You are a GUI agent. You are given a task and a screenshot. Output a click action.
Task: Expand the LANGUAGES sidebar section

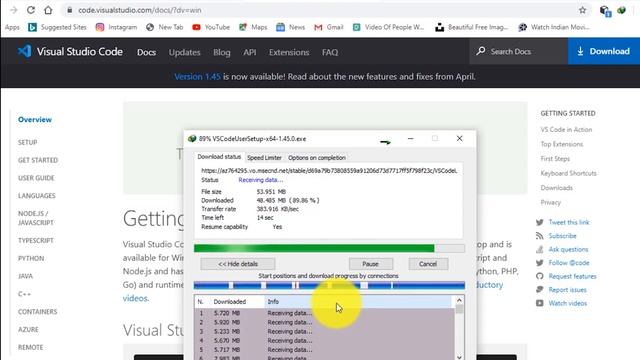(x=36, y=196)
